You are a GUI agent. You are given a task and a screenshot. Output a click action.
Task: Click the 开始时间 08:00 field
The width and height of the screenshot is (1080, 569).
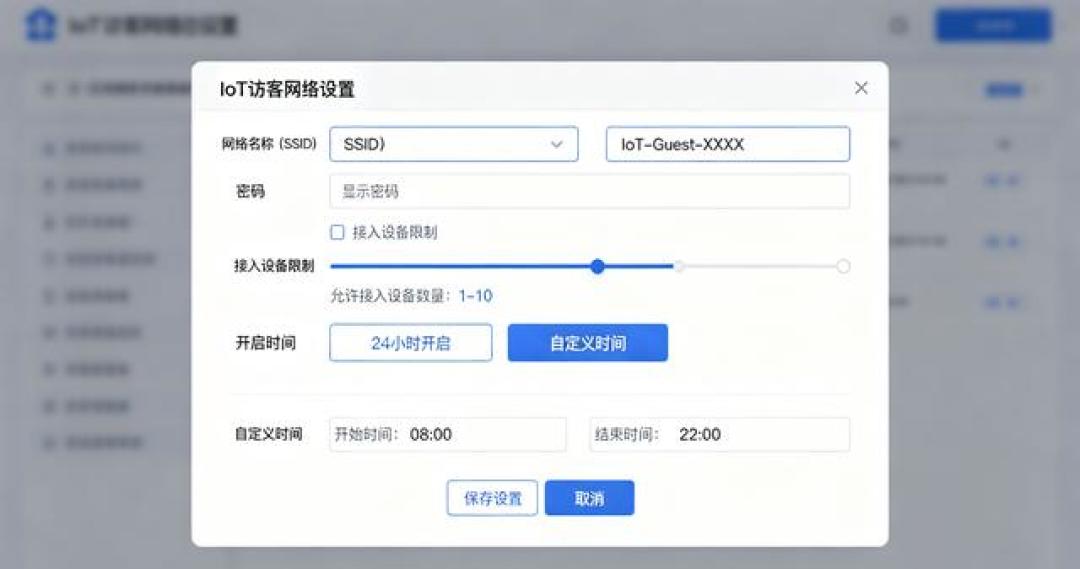[448, 434]
